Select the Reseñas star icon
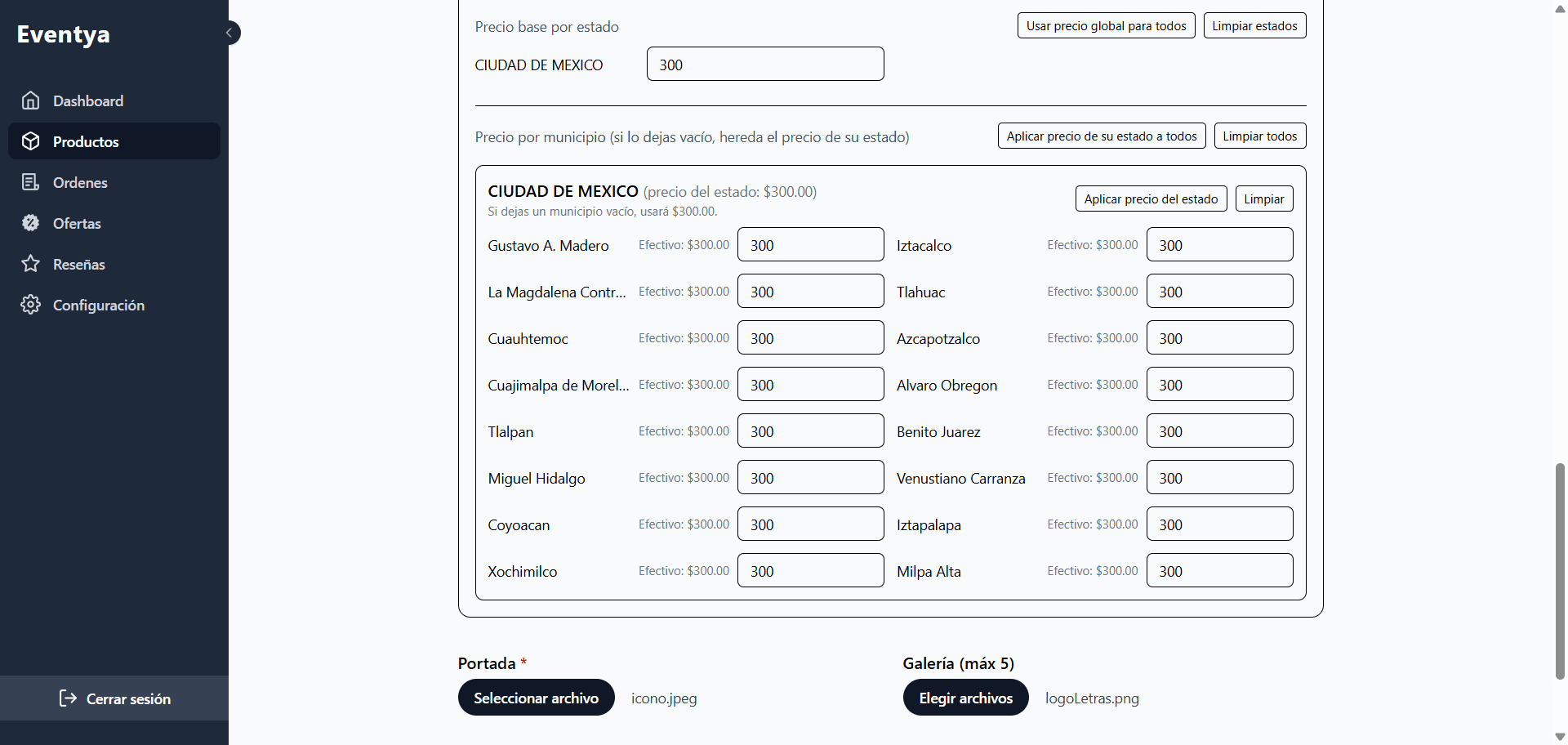The height and width of the screenshot is (745, 1568). 31,263
